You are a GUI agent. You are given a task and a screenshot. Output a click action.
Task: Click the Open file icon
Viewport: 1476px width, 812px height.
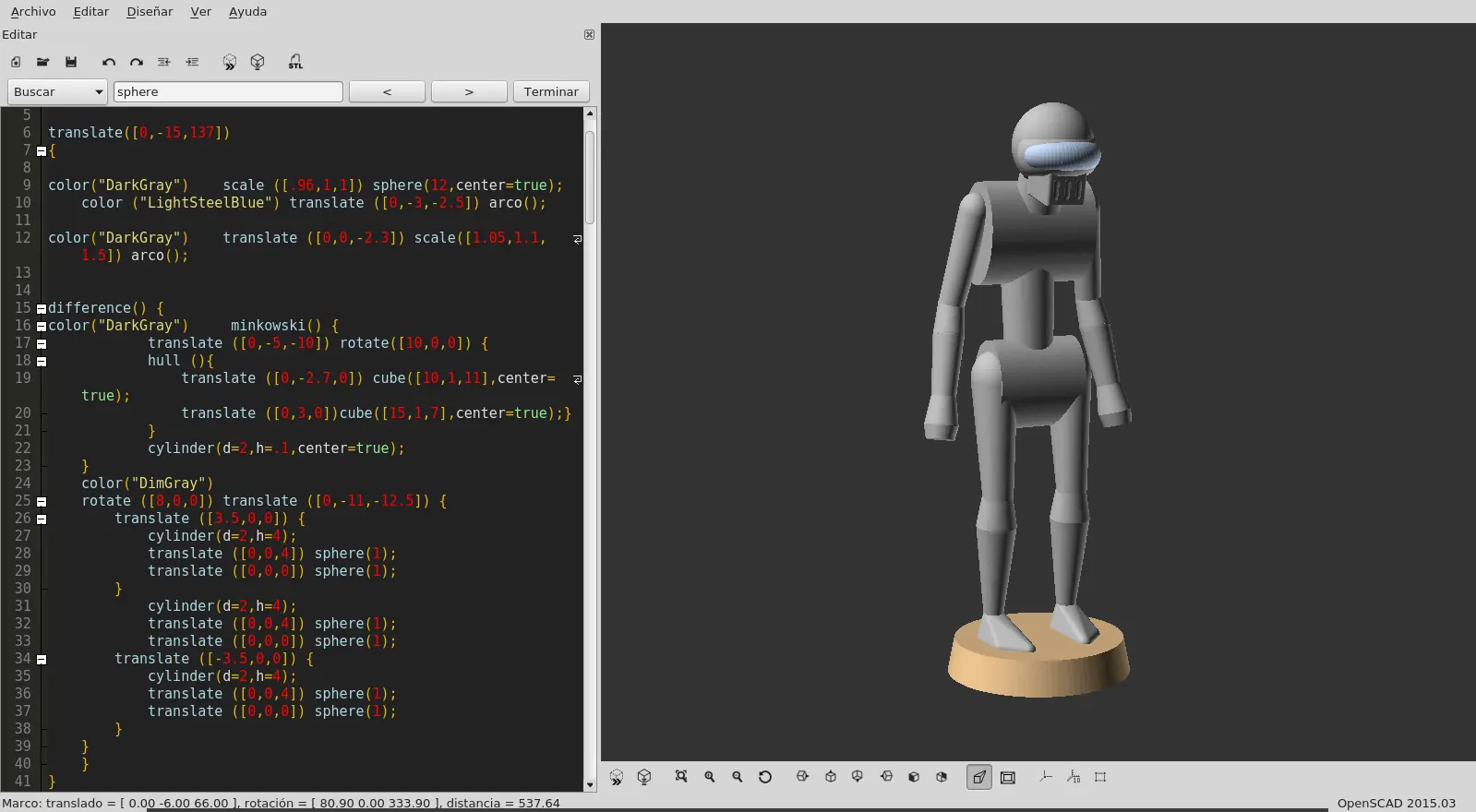point(42,62)
